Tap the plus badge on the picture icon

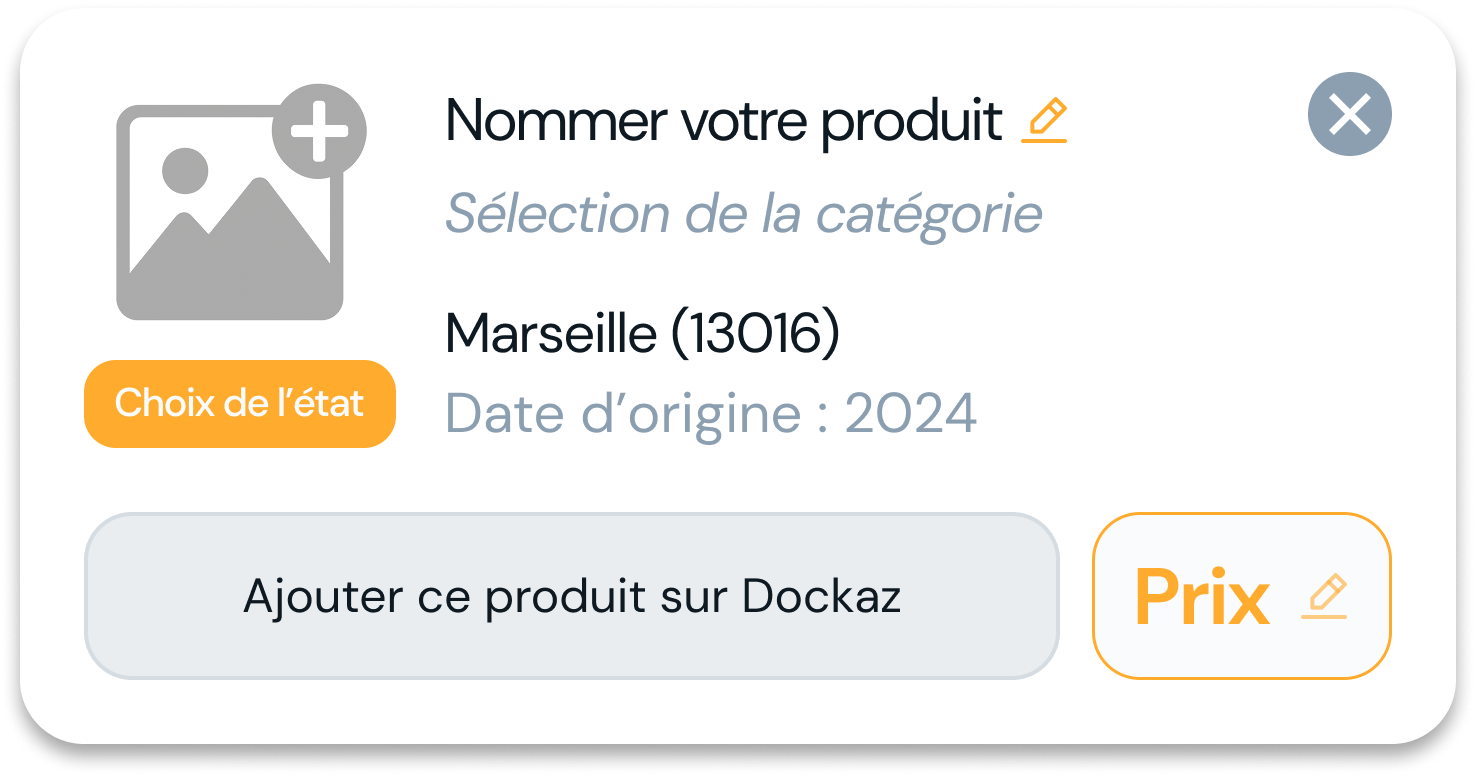point(319,131)
